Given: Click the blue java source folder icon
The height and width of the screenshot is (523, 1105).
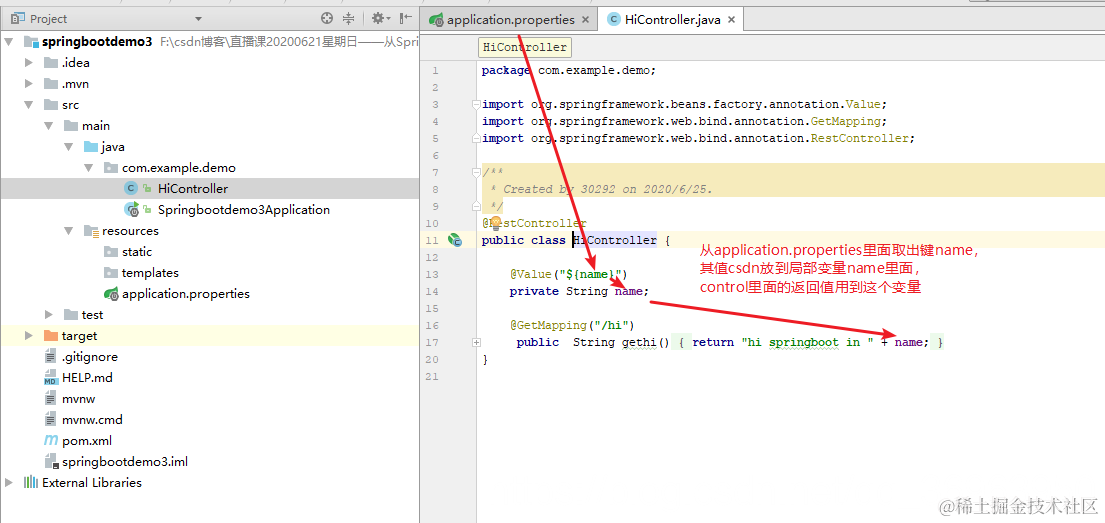Looking at the screenshot, I should [91, 147].
